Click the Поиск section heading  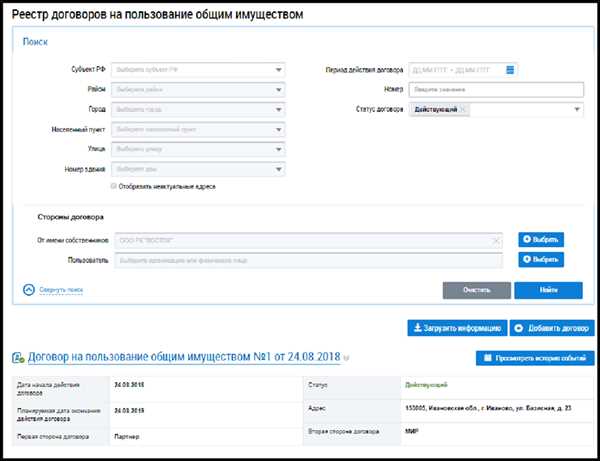[35, 42]
